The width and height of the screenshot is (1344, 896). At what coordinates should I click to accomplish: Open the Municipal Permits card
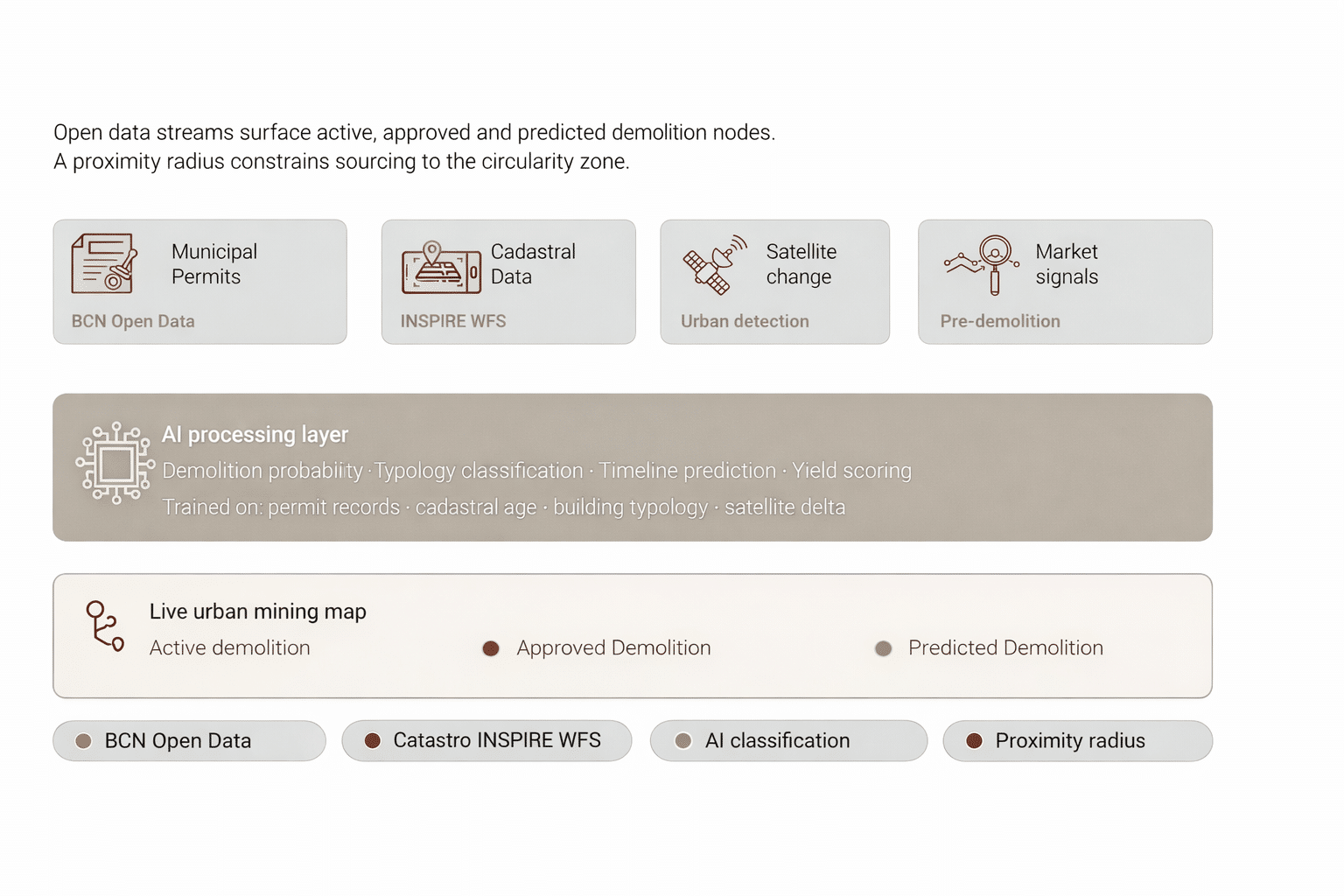[199, 282]
